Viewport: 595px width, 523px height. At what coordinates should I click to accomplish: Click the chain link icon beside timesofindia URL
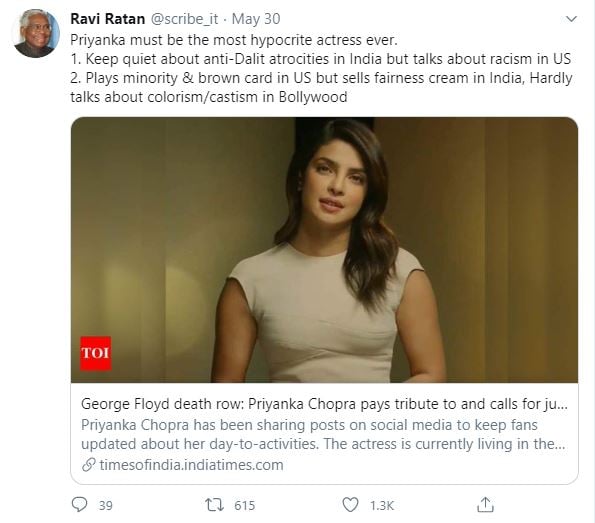88,465
